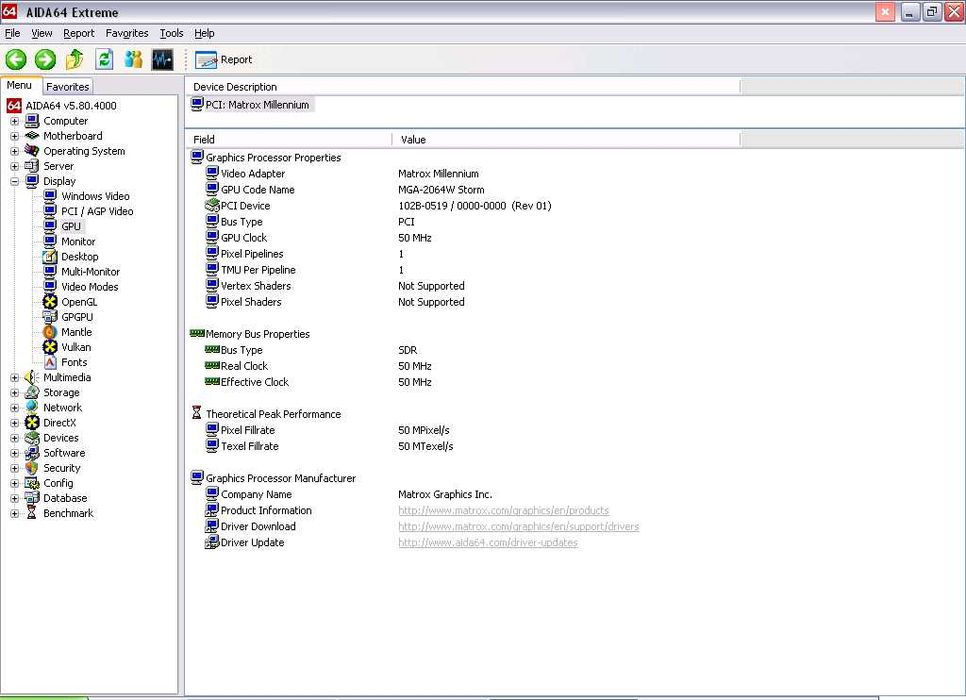The image size is (966, 700).
Task: Click the Monitor icon in the tree
Action: (x=50, y=242)
